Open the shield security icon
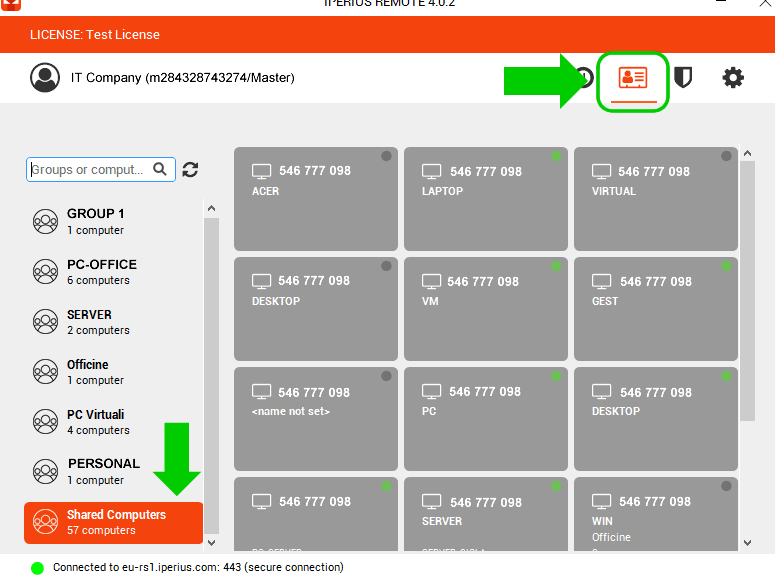This screenshot has height=576, width=775. (x=683, y=78)
